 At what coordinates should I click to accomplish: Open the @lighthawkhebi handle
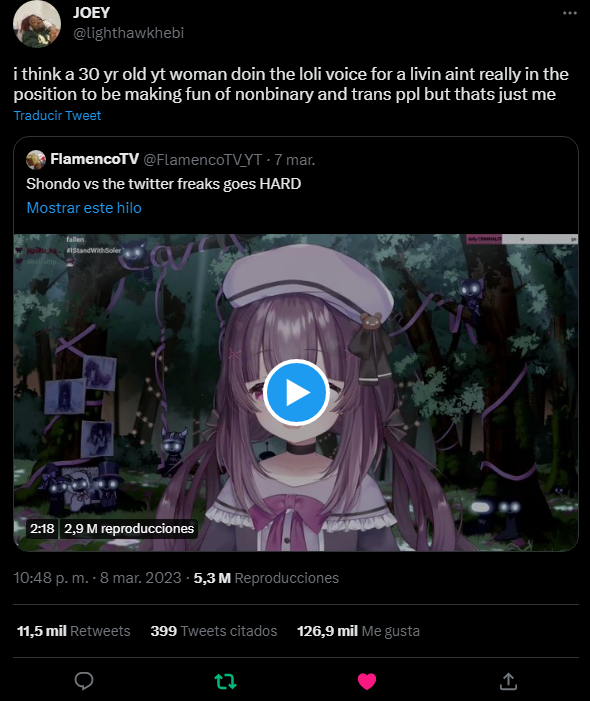tap(129, 33)
